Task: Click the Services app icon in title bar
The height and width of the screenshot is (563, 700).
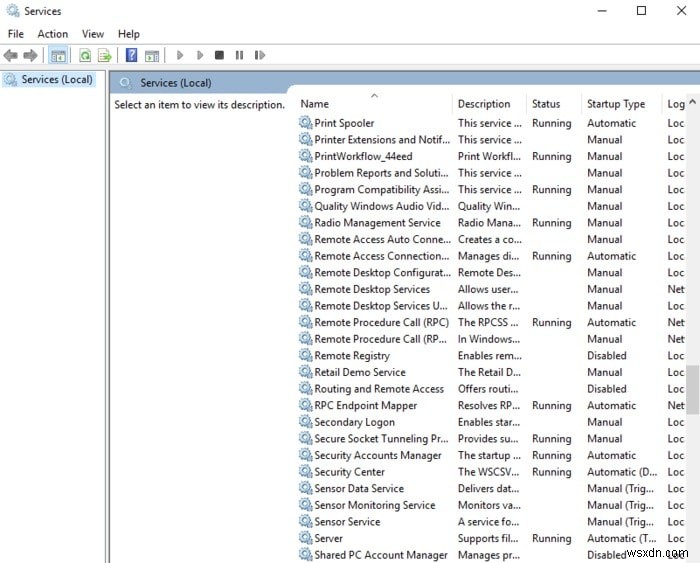Action: 12,10
